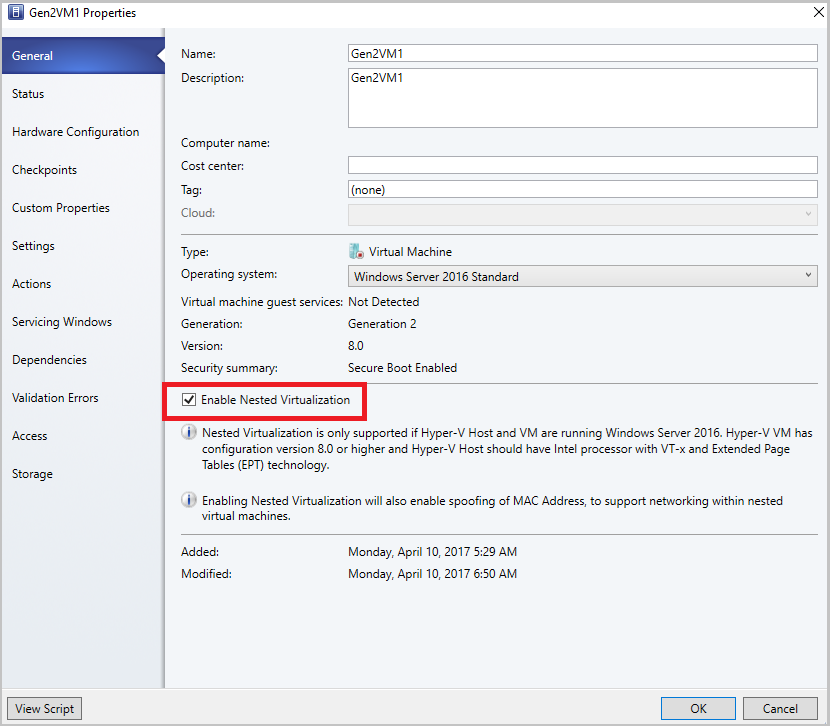
Task: Switch to the Hardware Configuration section
Action: (x=75, y=131)
